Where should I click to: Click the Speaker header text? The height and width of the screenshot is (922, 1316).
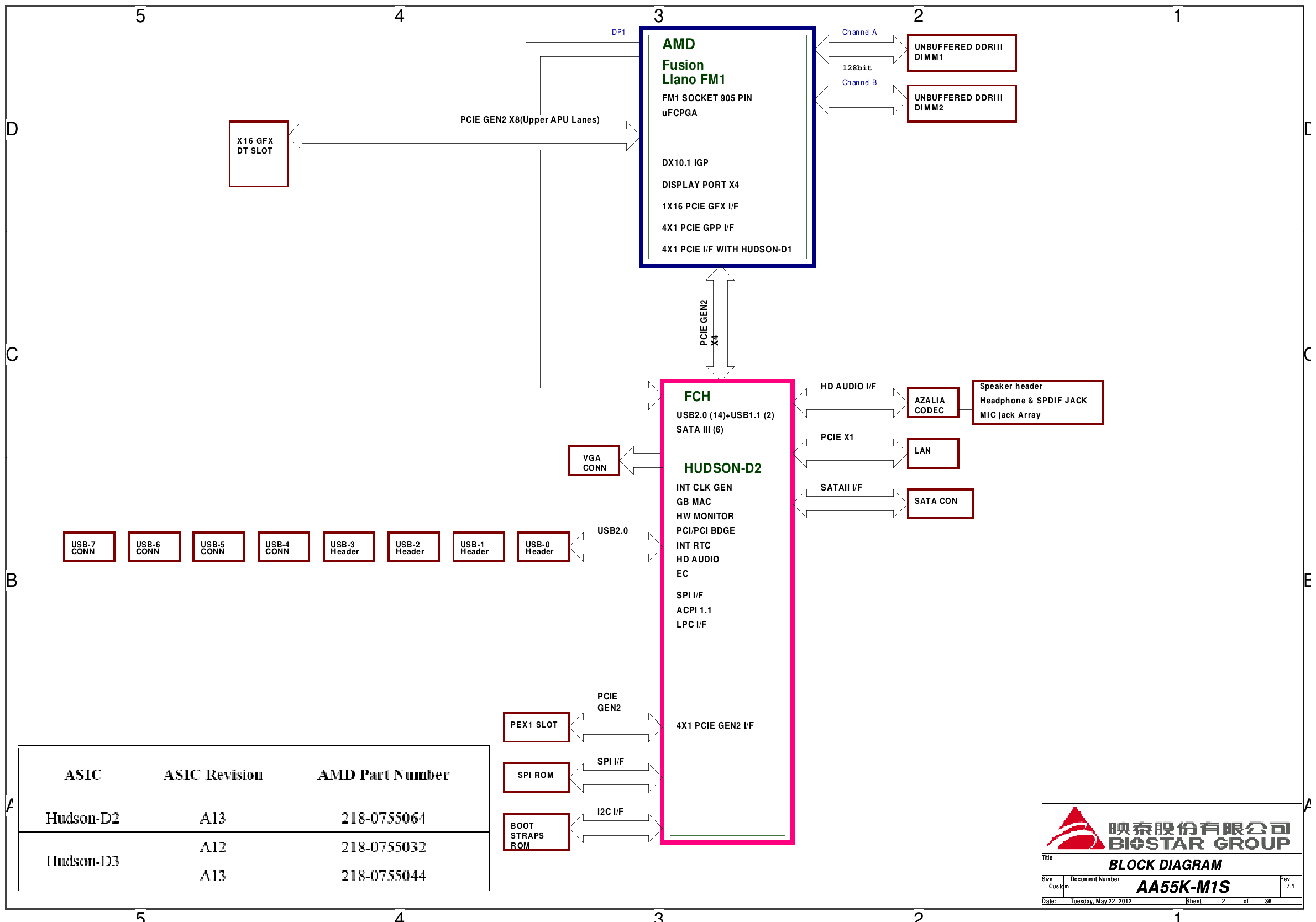pos(1010,386)
